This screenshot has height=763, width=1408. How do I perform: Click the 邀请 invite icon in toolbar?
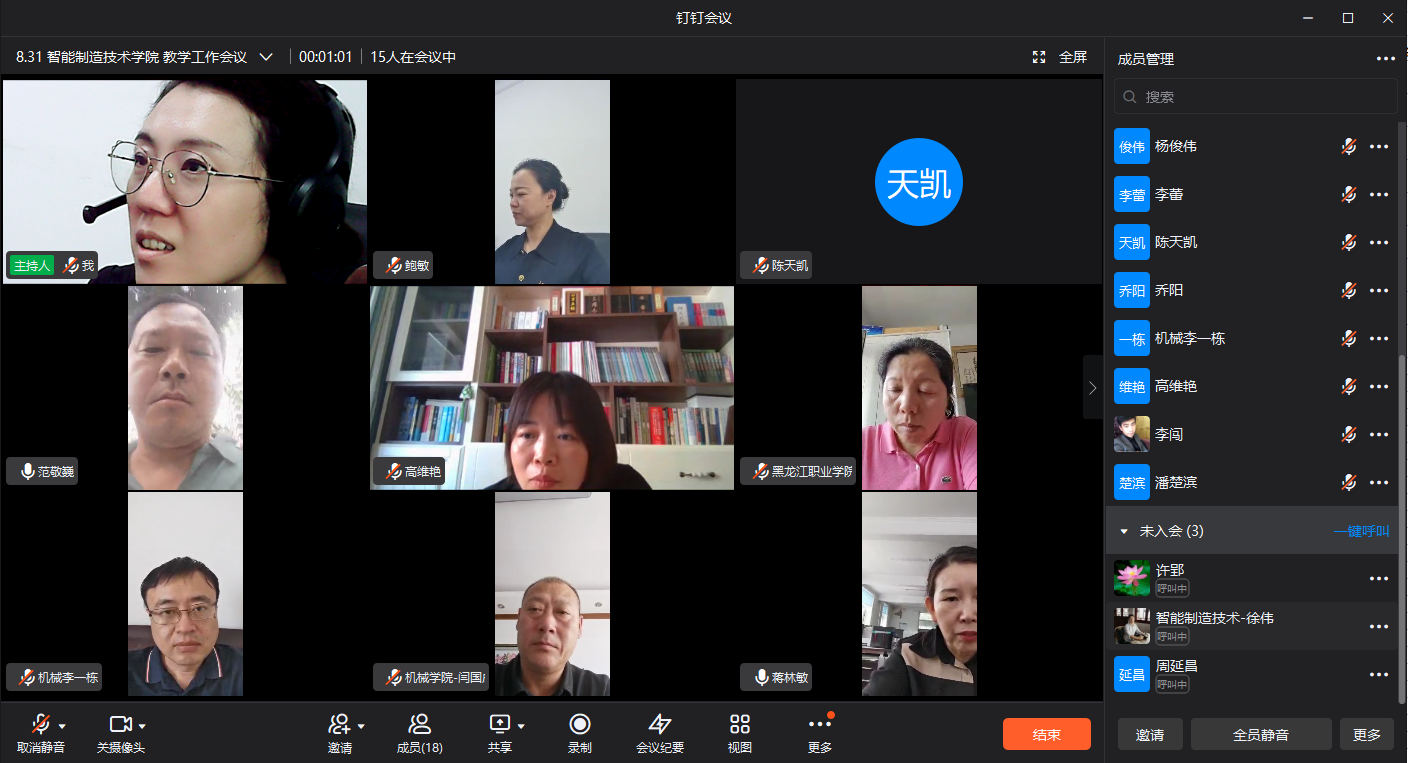pos(339,725)
